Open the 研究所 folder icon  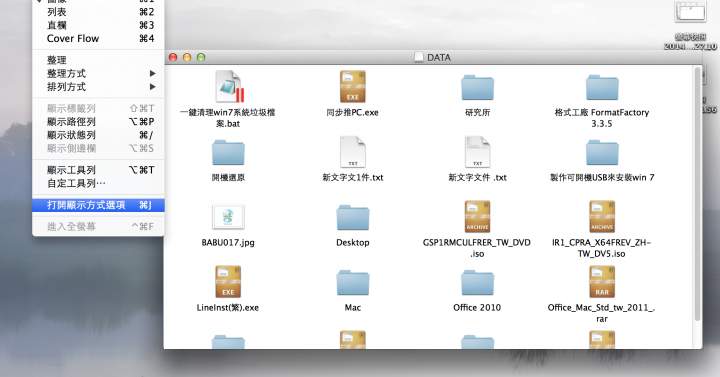point(478,87)
